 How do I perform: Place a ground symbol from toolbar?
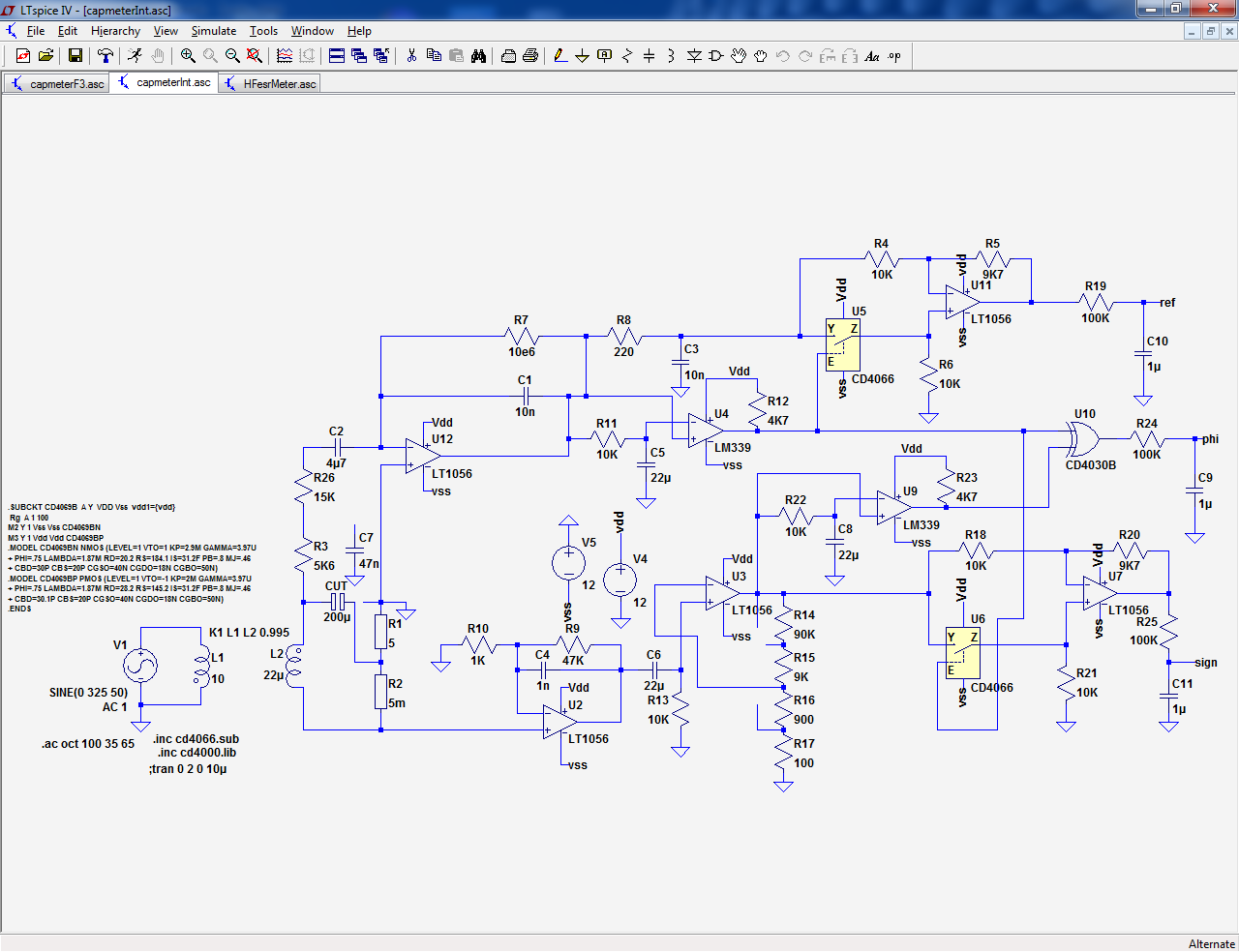point(583,56)
